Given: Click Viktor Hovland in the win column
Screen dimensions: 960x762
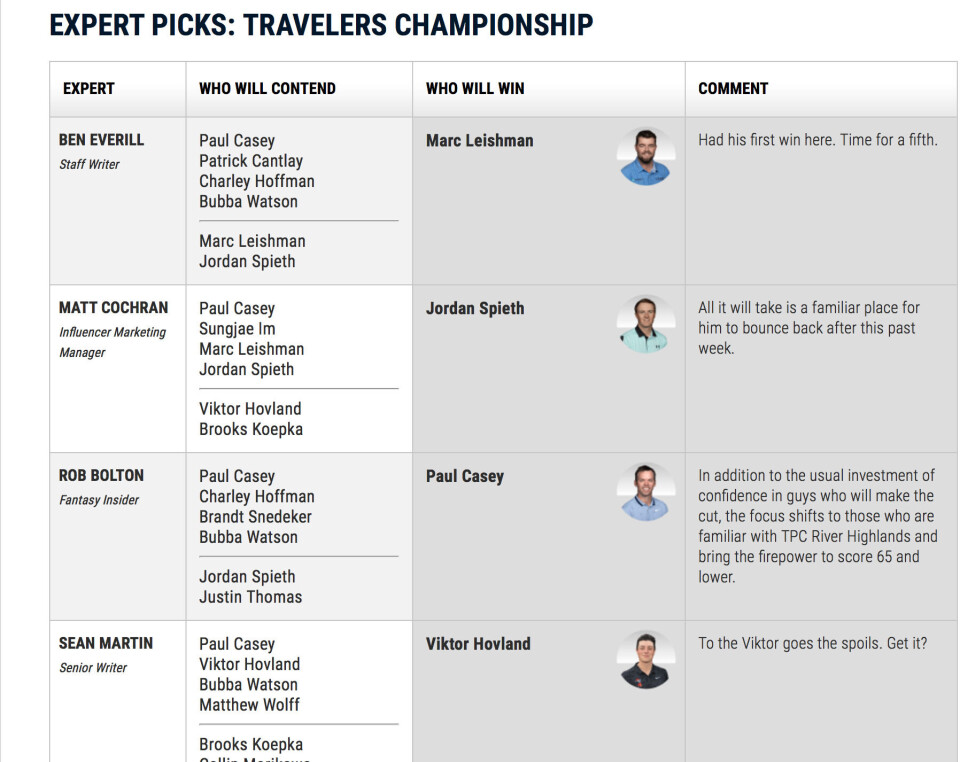Looking at the screenshot, I should (478, 644).
